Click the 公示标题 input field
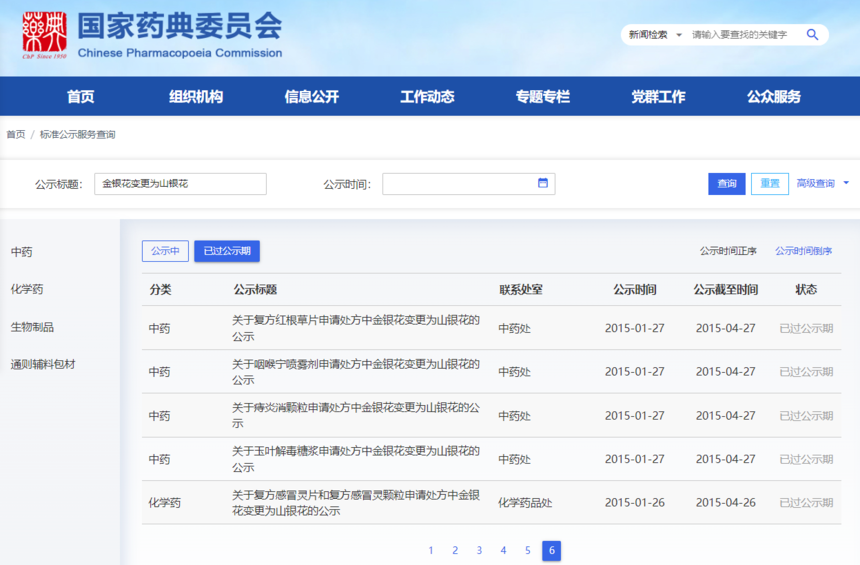 180,184
